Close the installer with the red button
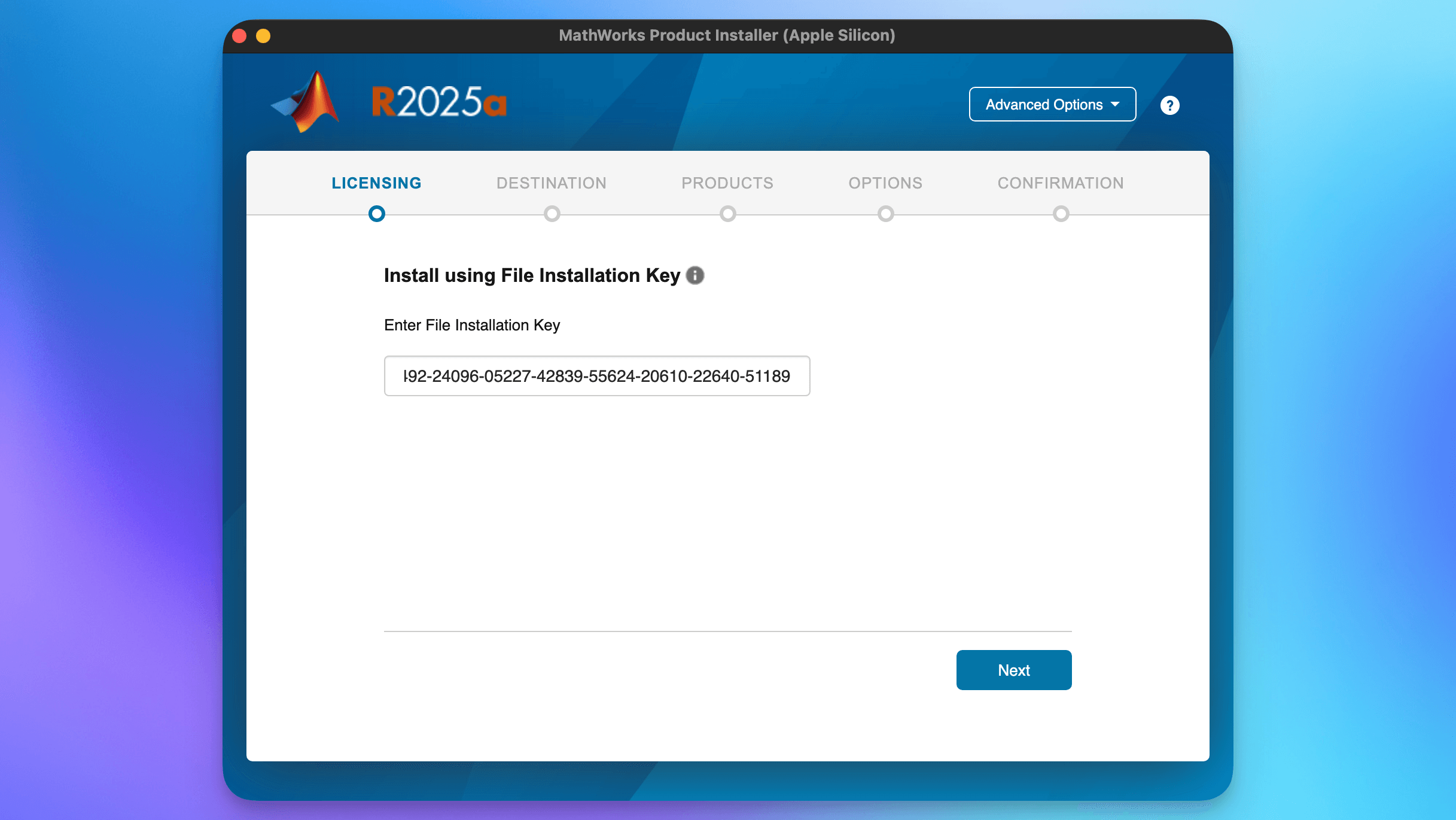1456x820 pixels. click(x=239, y=36)
